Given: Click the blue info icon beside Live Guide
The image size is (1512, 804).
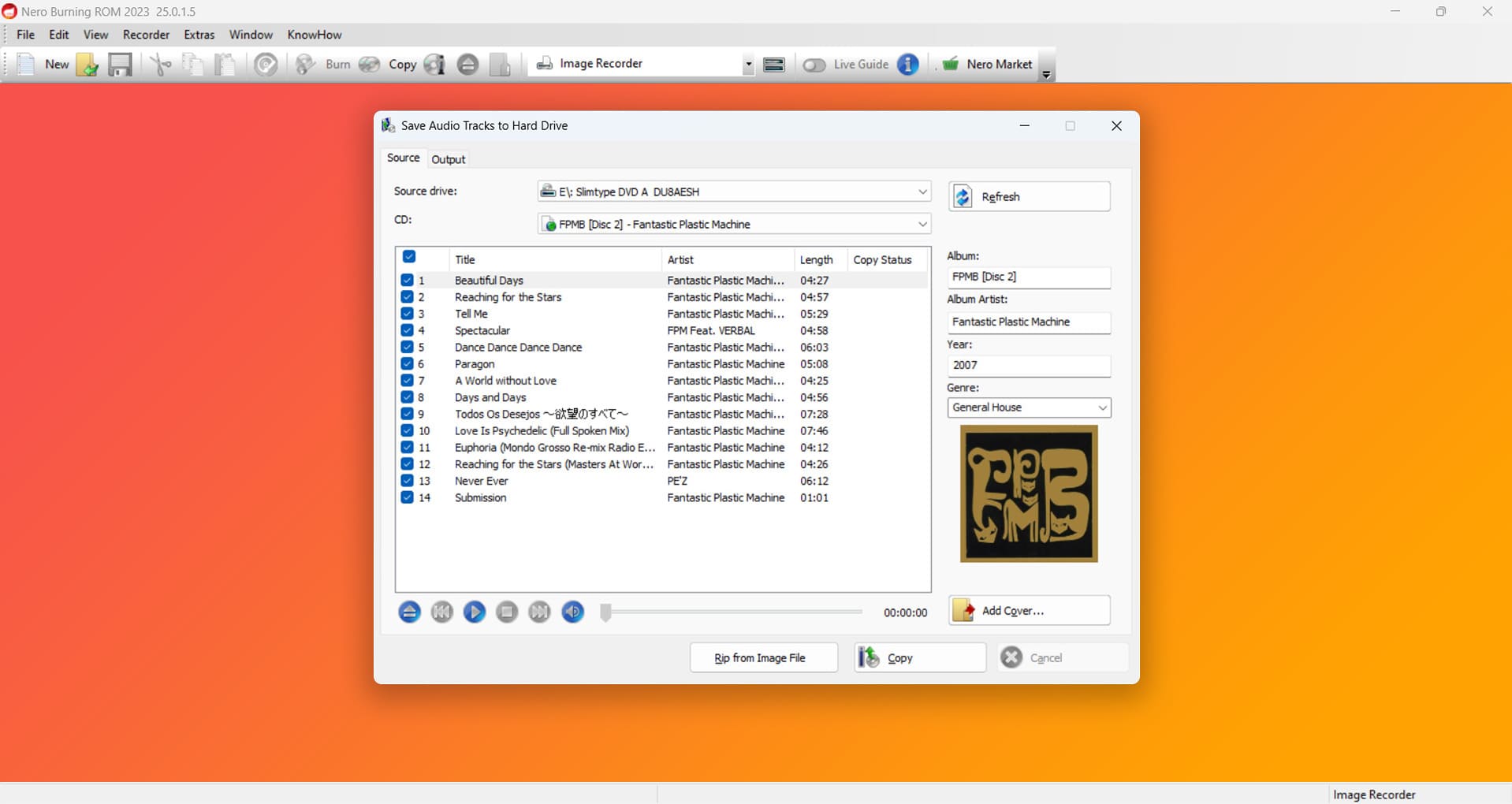Looking at the screenshot, I should coord(908,65).
